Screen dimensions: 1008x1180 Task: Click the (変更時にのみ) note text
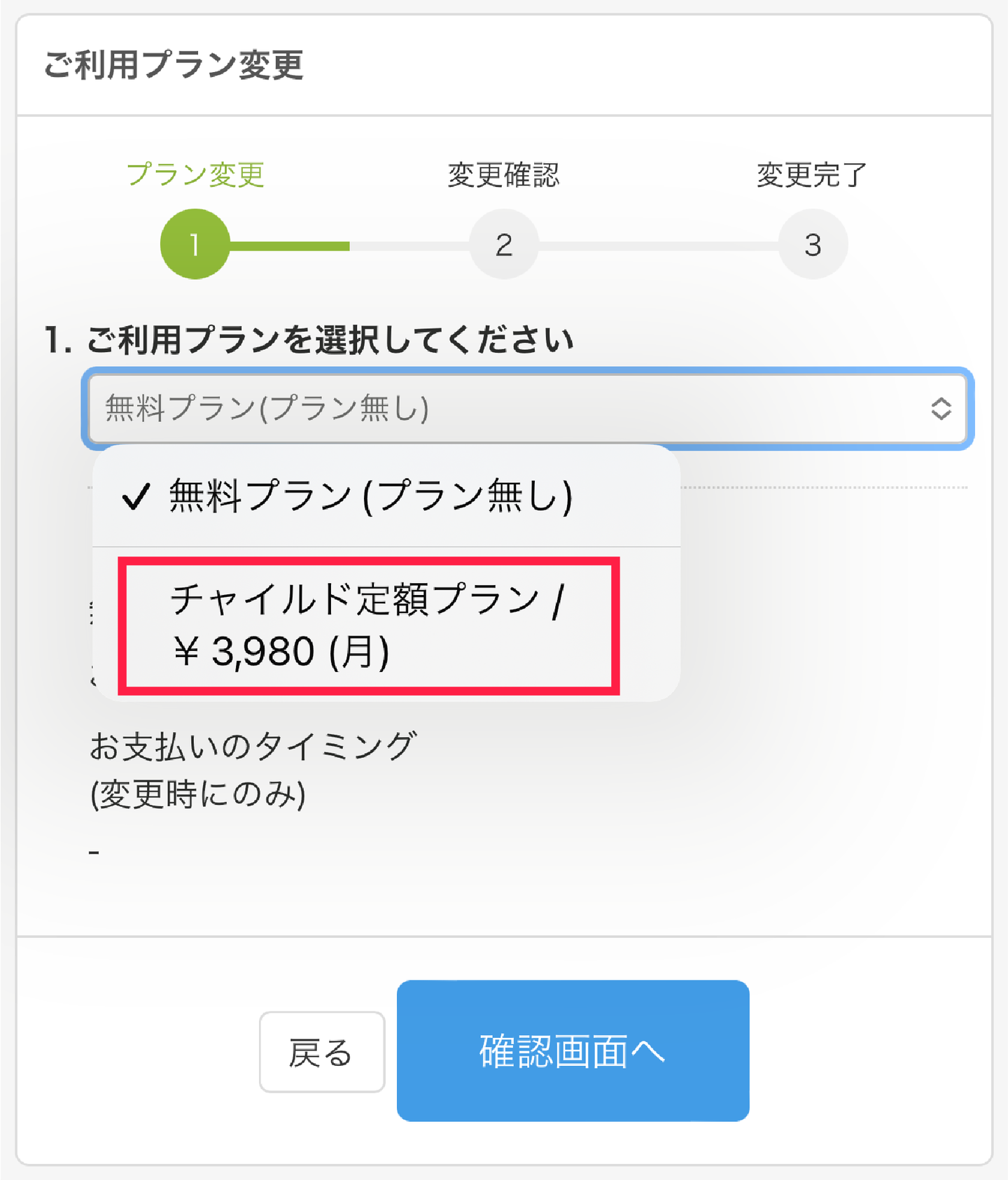coord(198,794)
